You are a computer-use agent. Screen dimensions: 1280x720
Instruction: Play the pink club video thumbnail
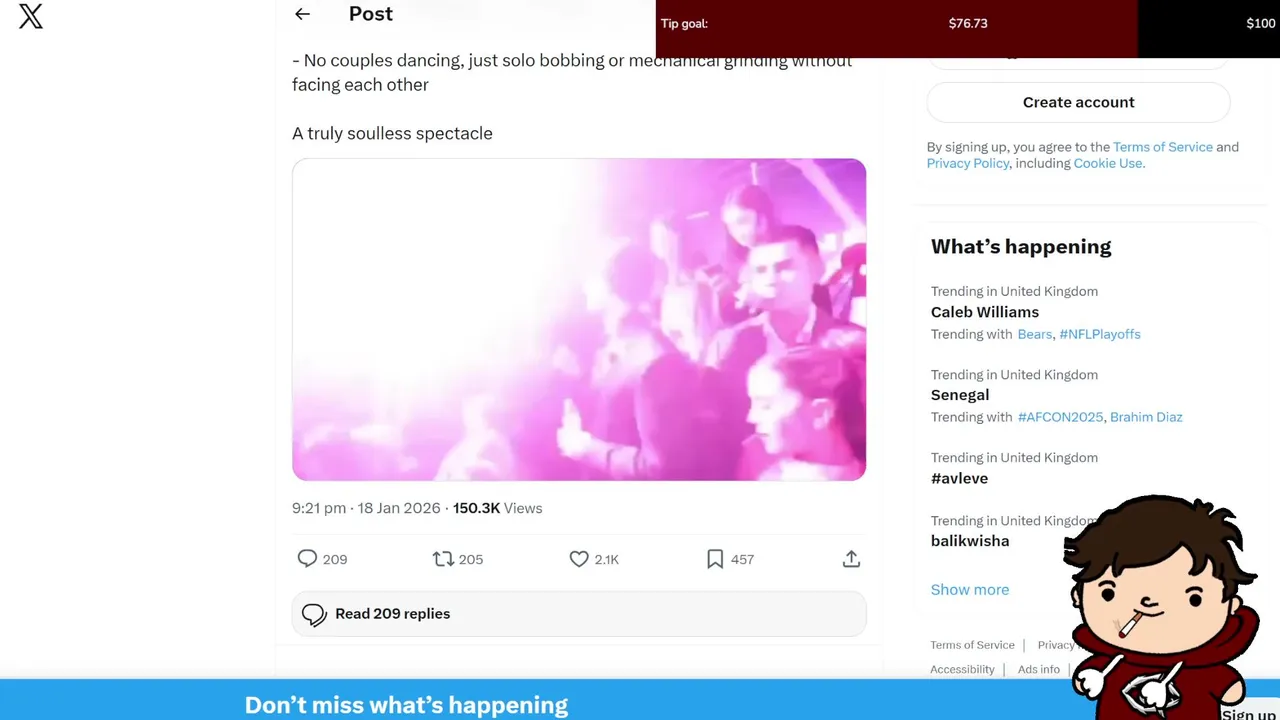coord(579,319)
